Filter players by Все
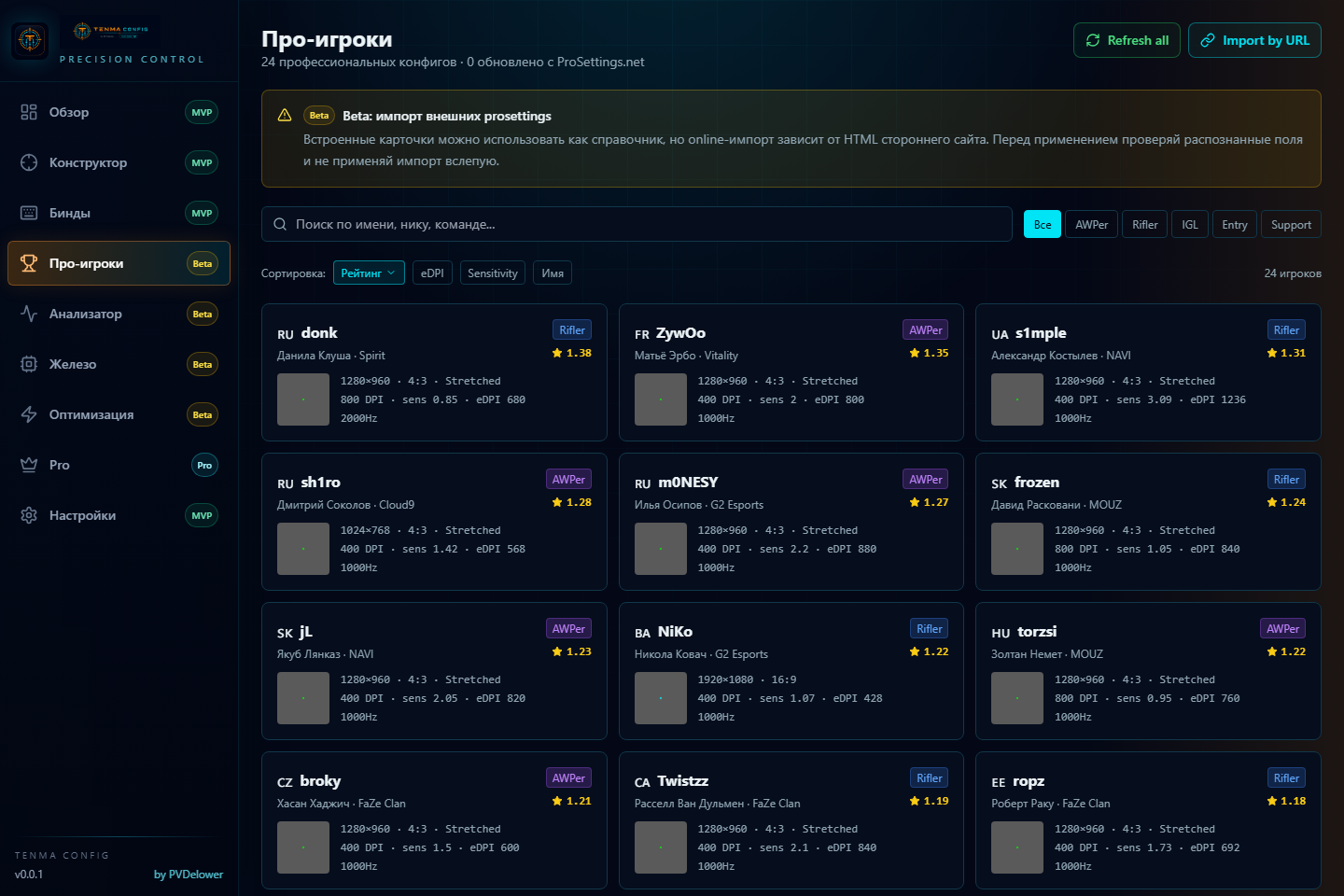 1043,225
